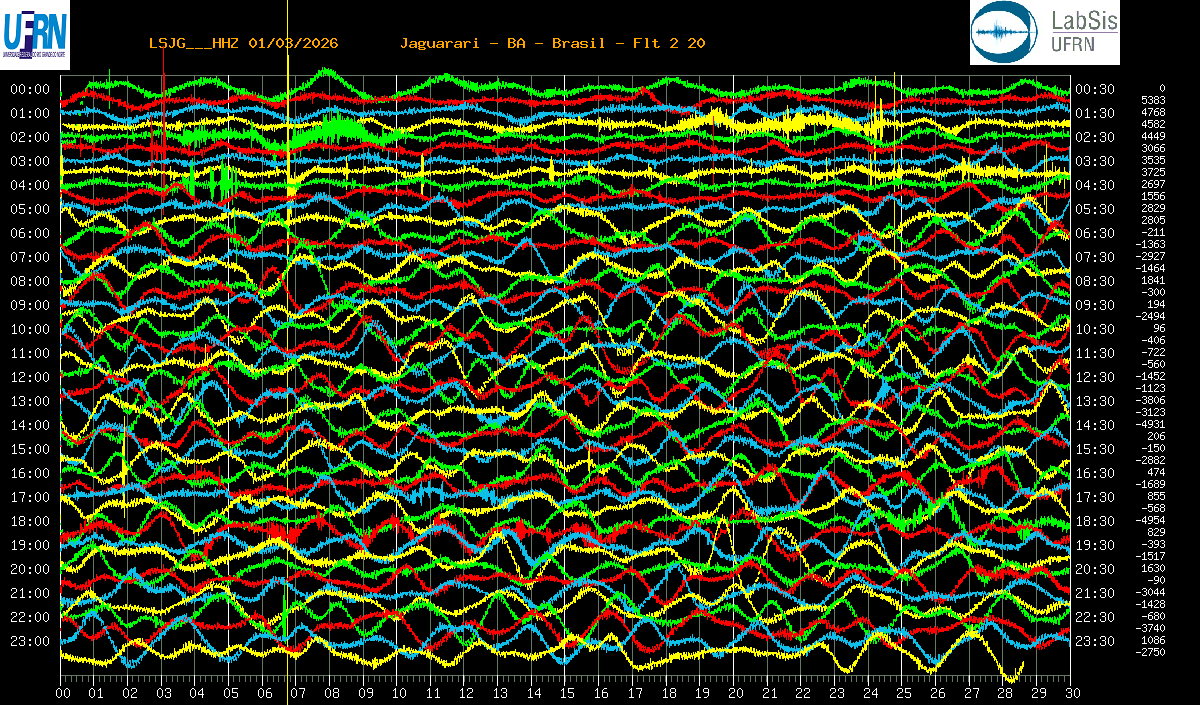Click the LabSis UFRN logo
Viewport: 1200px width, 705px height.
point(1045,33)
